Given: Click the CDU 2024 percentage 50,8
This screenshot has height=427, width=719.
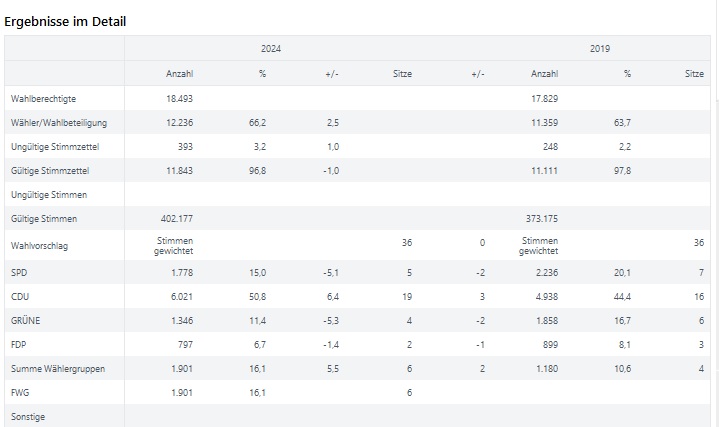Looking at the screenshot, I should coord(257,297).
